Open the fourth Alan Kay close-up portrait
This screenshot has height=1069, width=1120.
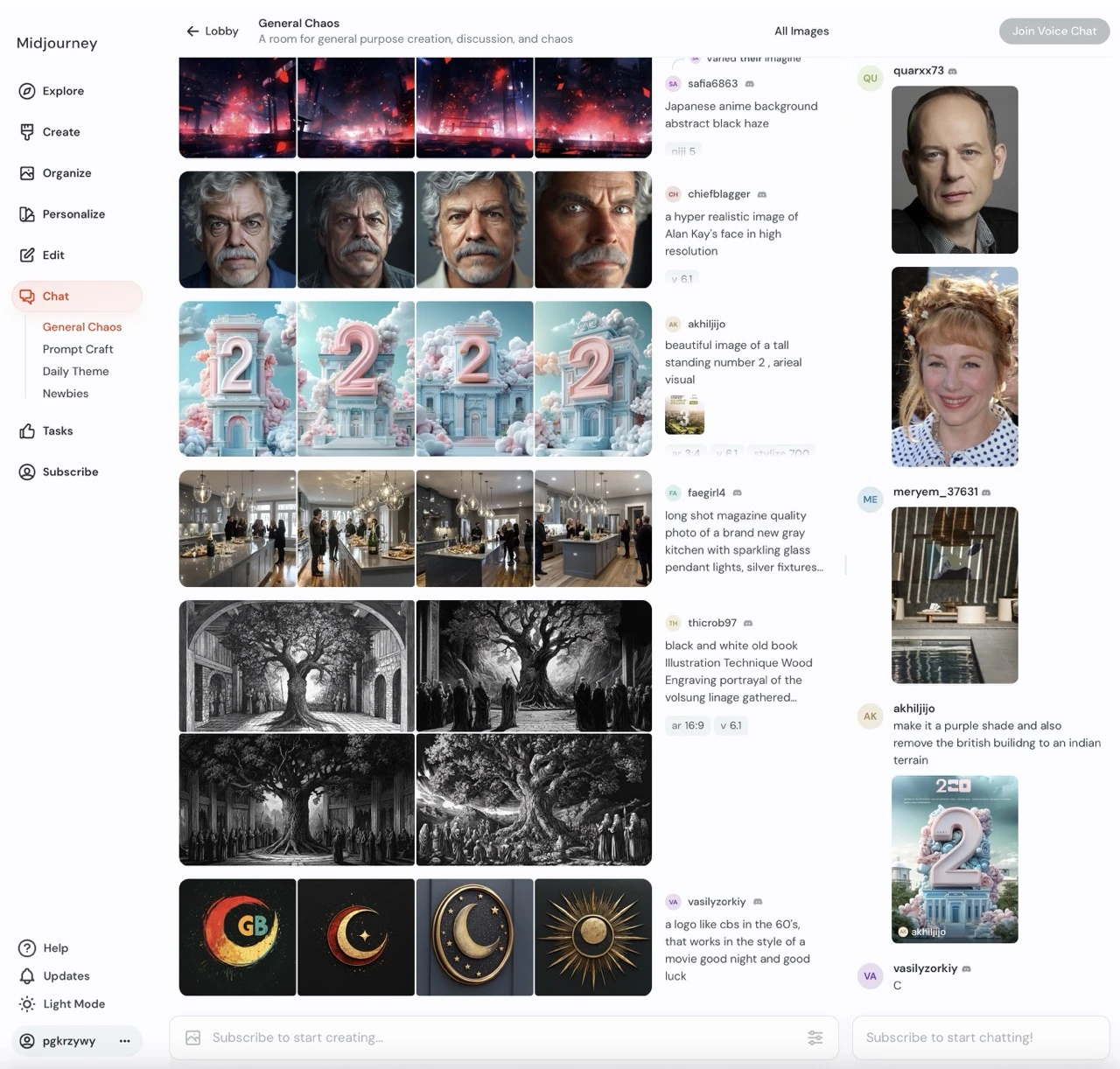click(x=593, y=230)
